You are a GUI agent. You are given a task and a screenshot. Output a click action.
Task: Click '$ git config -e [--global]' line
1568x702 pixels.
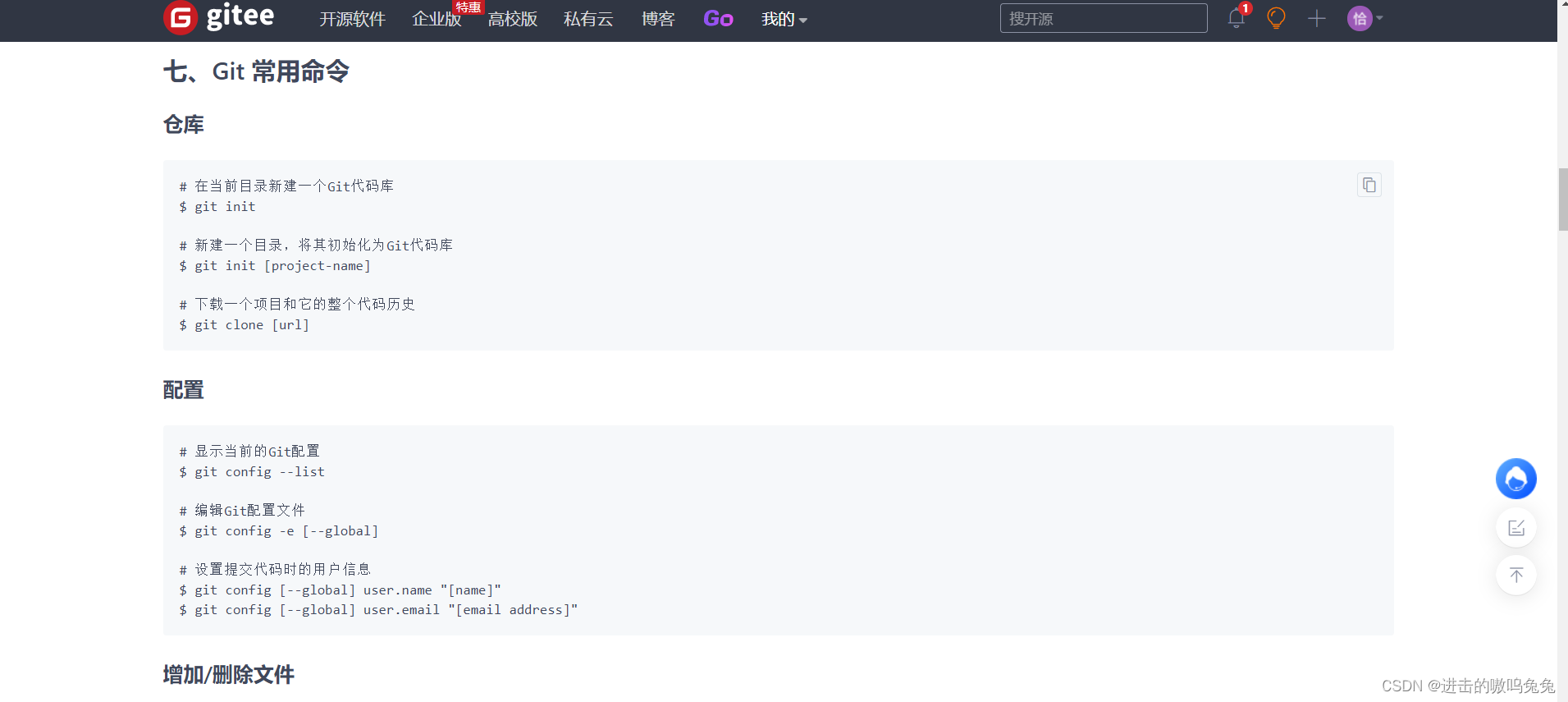[279, 531]
